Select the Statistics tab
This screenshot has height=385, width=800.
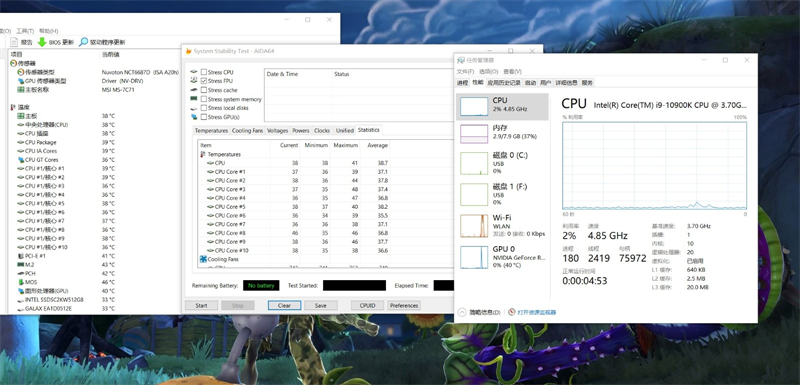[368, 130]
